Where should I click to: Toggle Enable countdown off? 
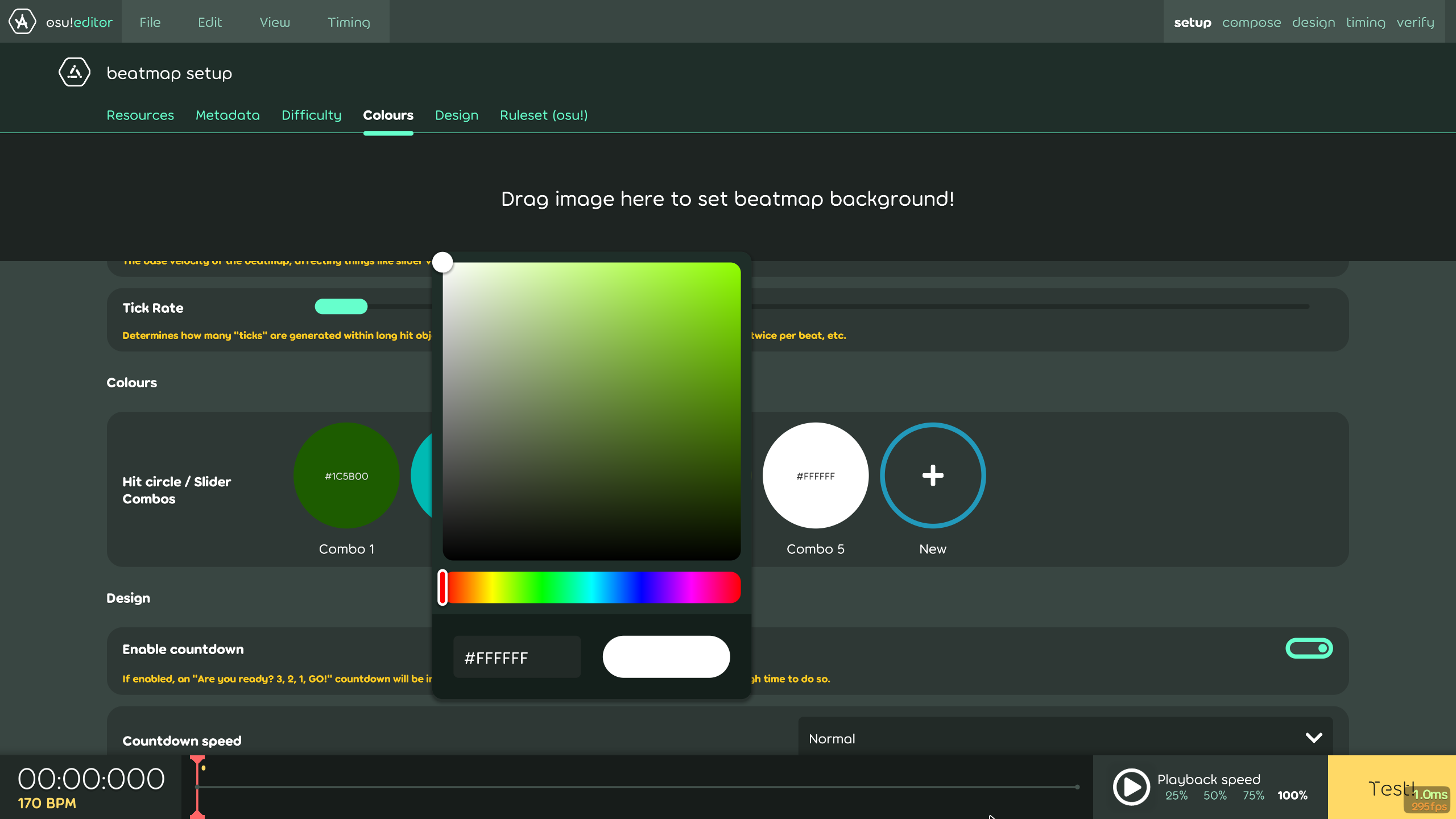tap(1309, 648)
